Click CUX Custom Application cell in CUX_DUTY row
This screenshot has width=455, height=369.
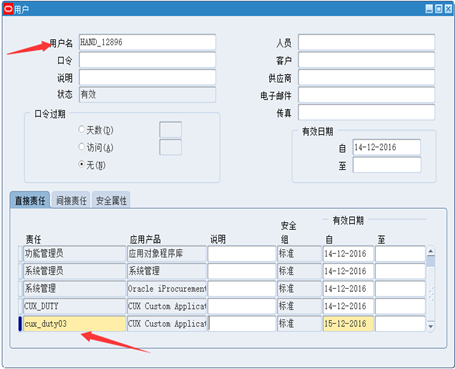[x=167, y=306]
